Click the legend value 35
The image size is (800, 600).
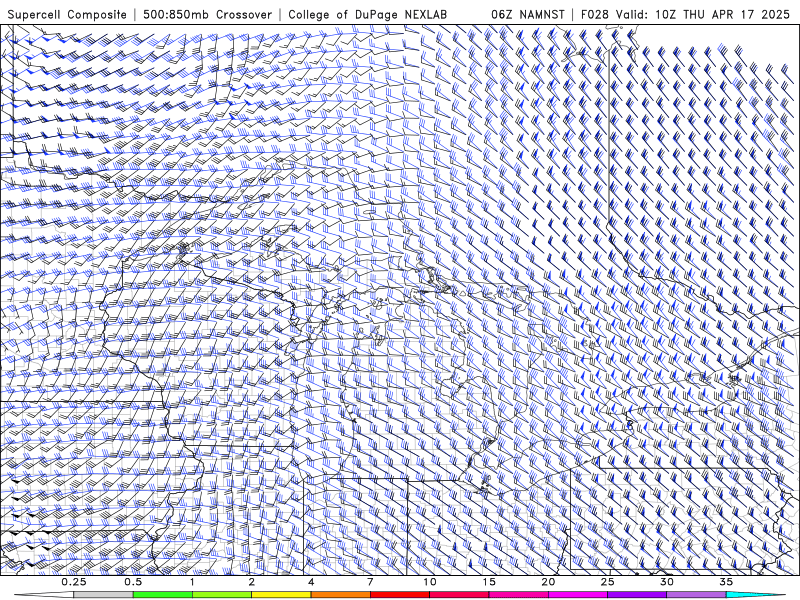click(726, 582)
